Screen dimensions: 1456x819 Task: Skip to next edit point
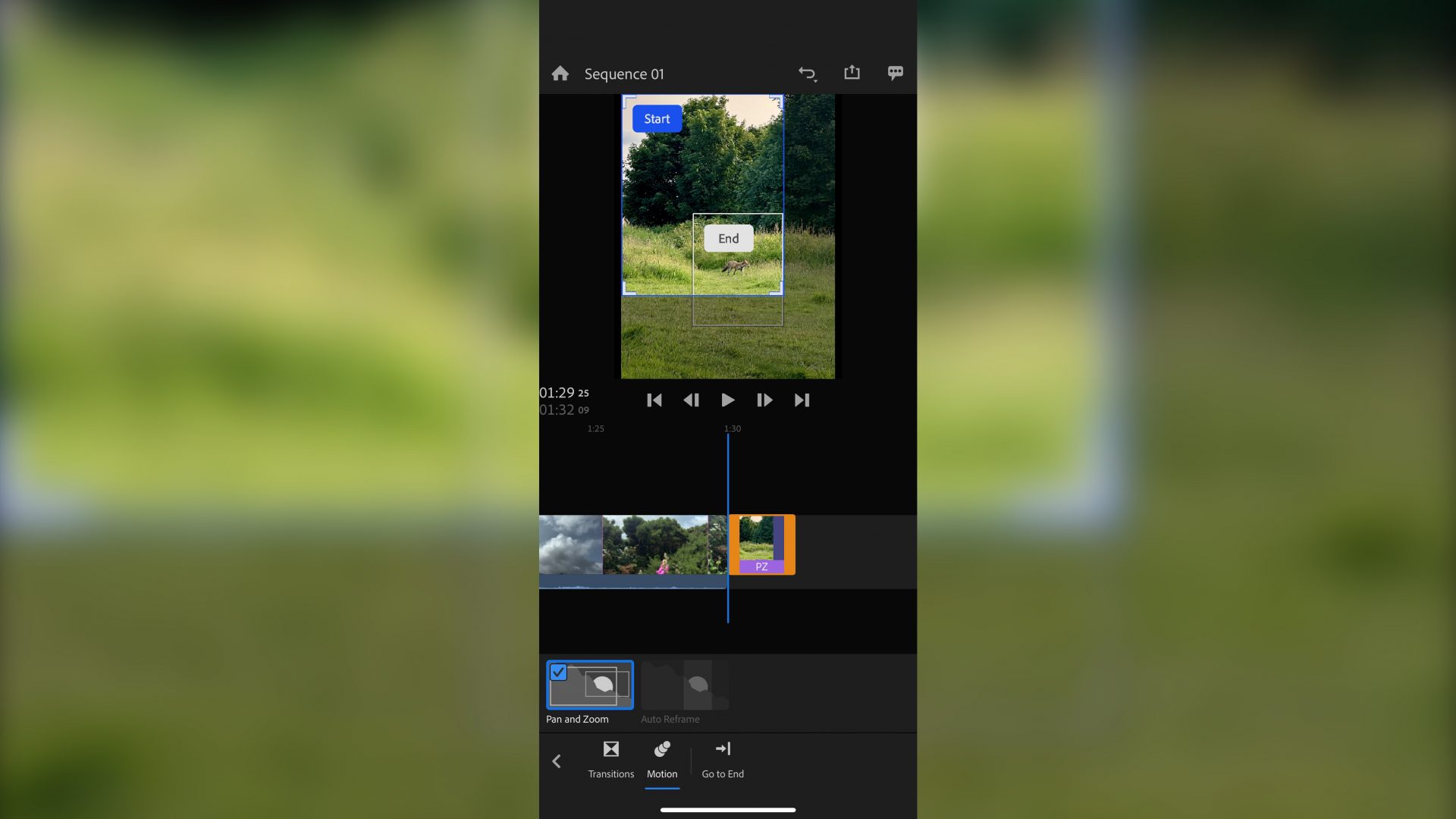coord(802,400)
